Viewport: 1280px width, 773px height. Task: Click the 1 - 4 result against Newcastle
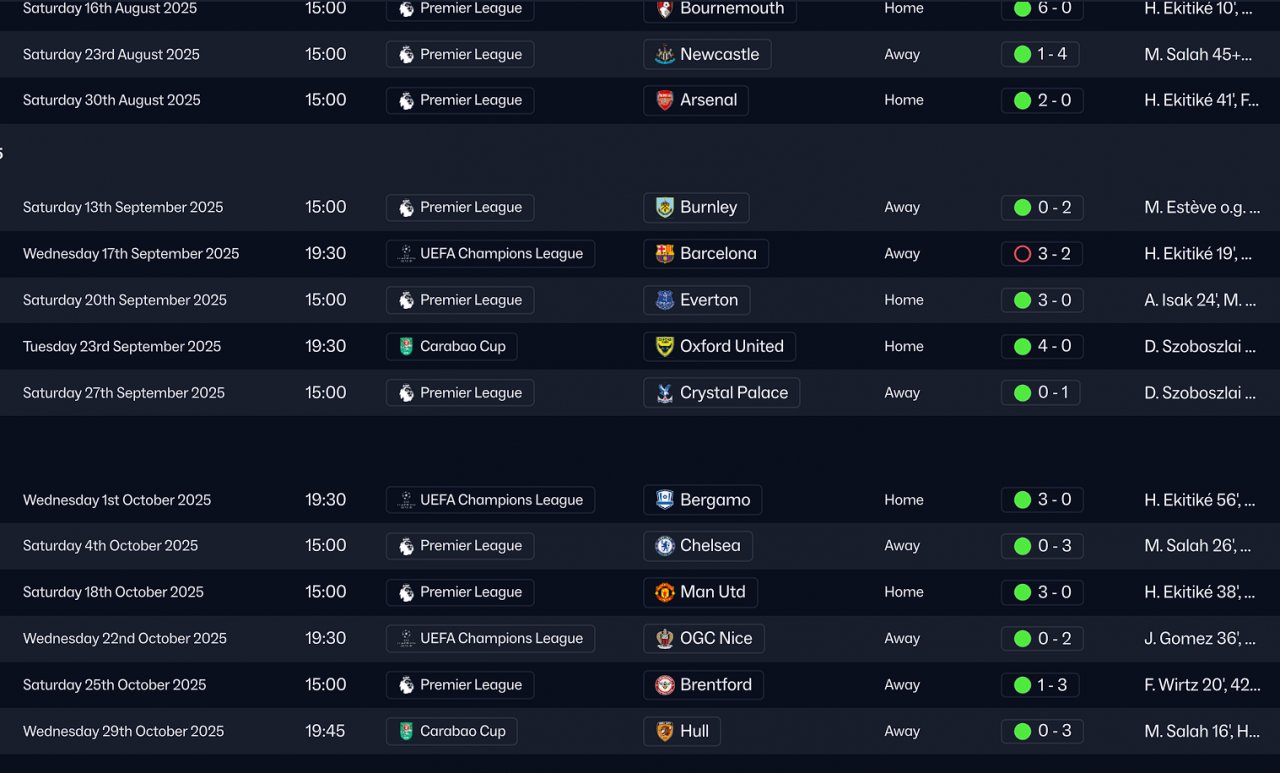(1040, 55)
